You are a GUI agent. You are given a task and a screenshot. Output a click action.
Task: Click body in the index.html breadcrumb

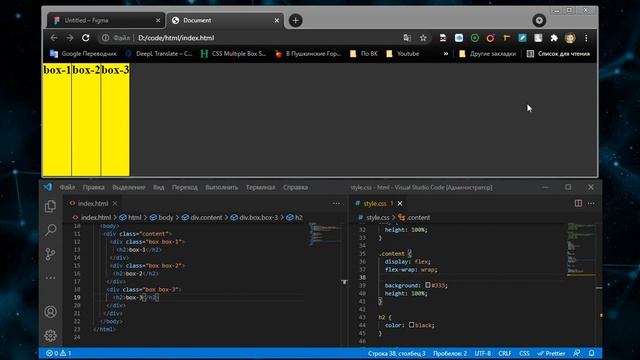[161, 218]
